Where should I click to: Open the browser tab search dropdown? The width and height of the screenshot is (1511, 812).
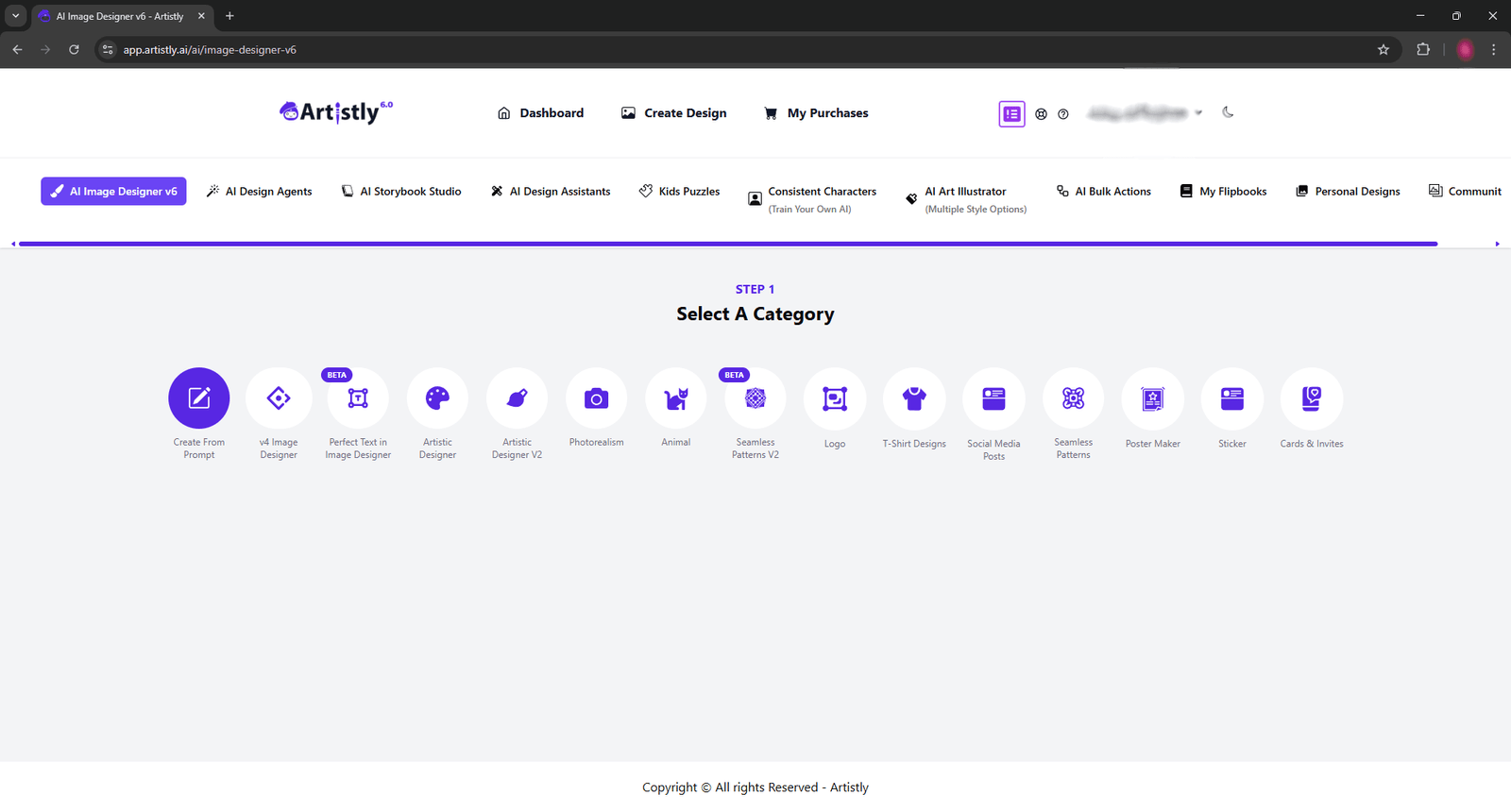point(16,16)
